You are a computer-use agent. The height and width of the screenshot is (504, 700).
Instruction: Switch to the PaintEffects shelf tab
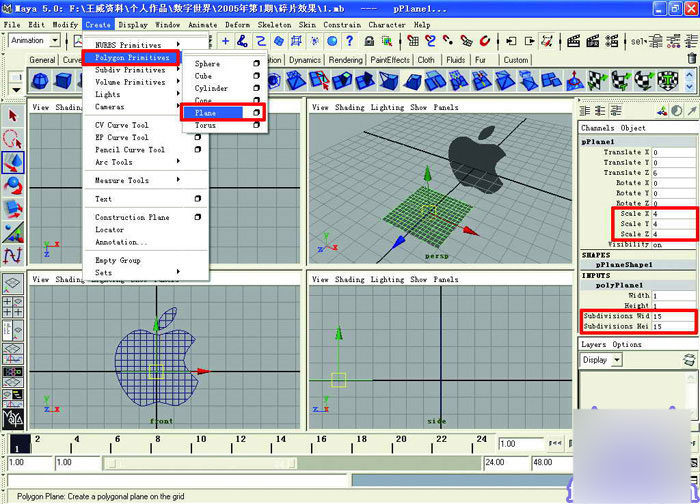click(x=390, y=60)
